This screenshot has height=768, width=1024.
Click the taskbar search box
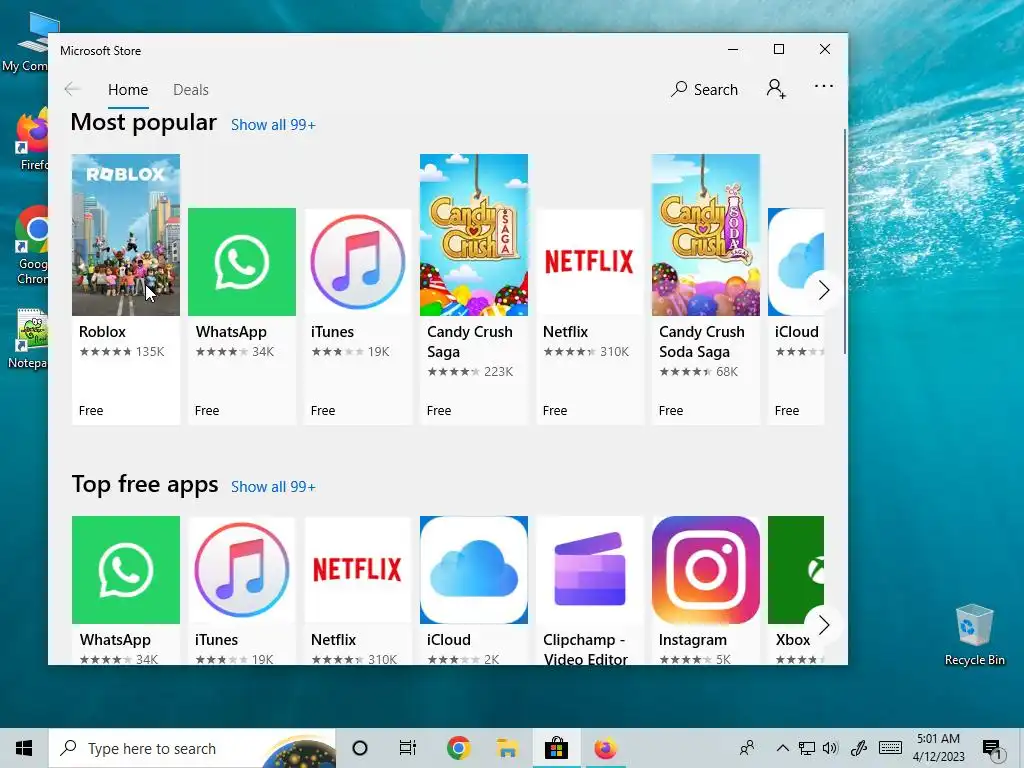pyautogui.click(x=193, y=748)
